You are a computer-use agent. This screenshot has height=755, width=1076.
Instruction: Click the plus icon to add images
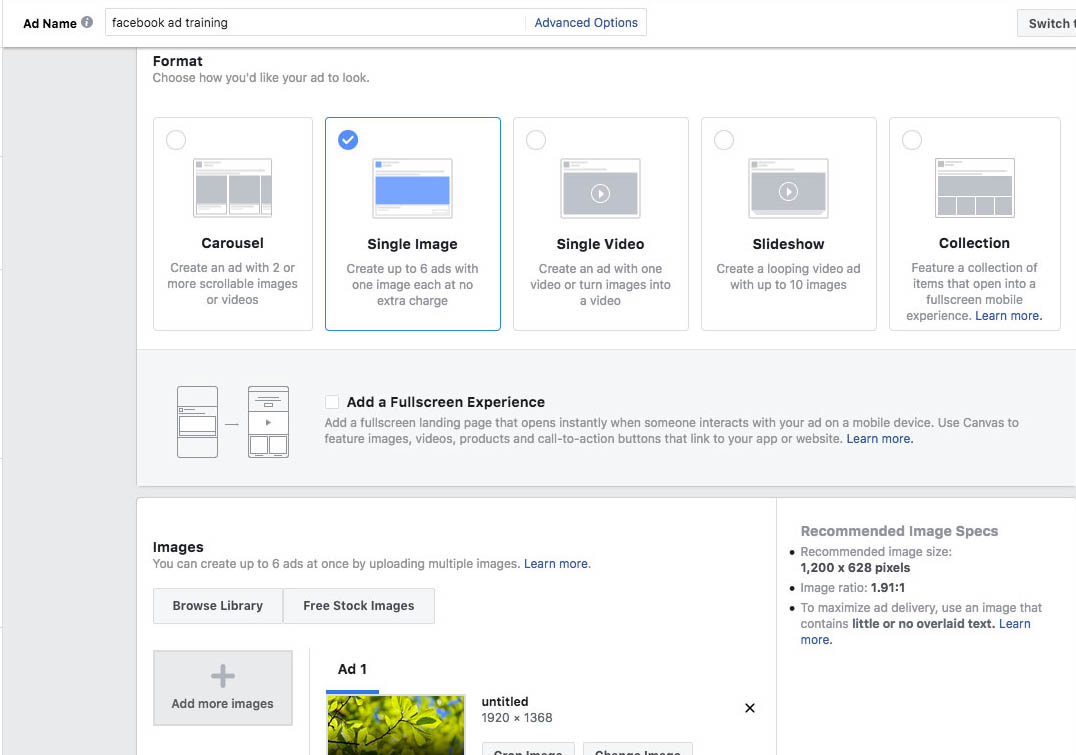[x=222, y=676]
